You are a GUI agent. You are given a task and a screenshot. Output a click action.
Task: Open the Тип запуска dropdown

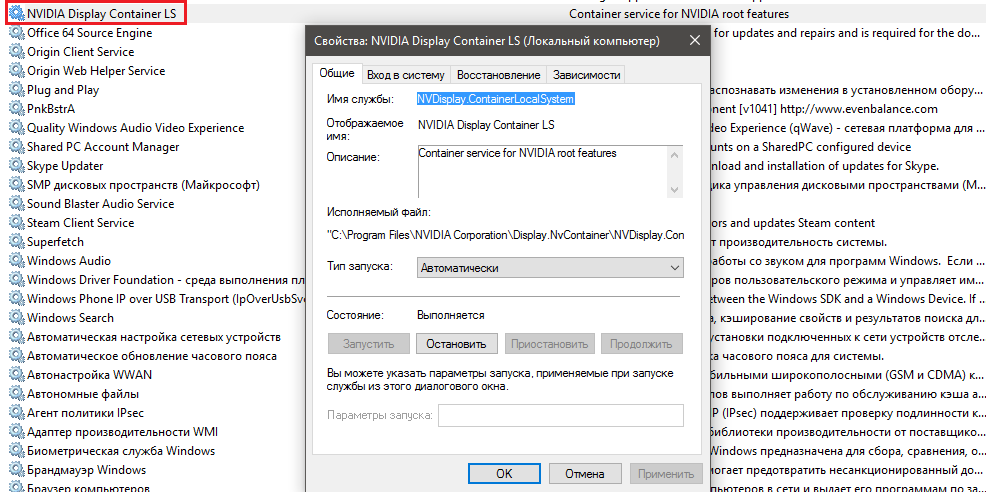(550, 268)
